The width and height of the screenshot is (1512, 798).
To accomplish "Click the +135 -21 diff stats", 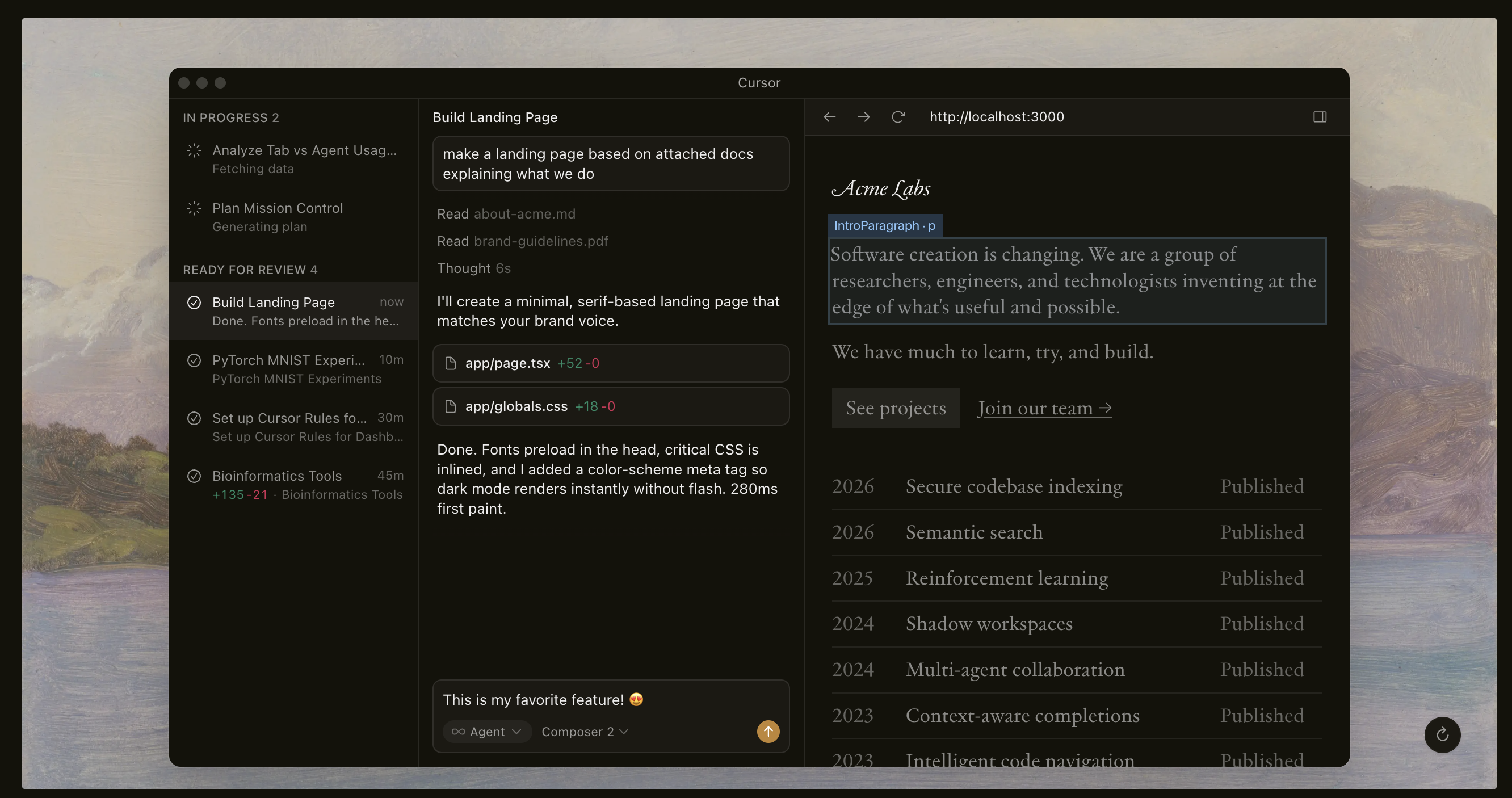I will (240, 495).
